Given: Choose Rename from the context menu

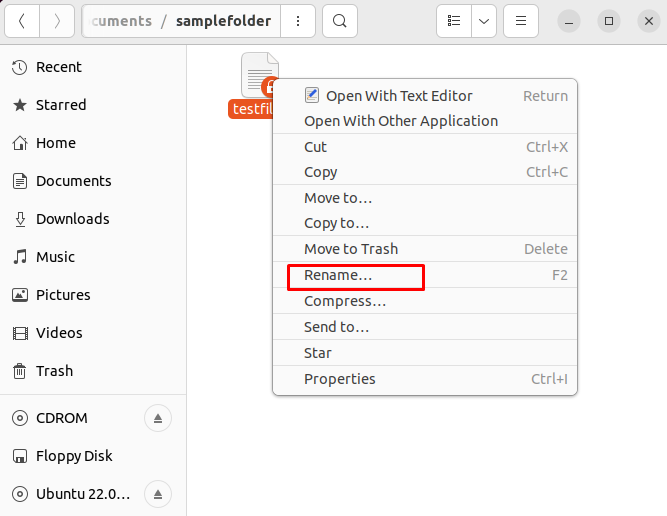Looking at the screenshot, I should [x=338, y=275].
